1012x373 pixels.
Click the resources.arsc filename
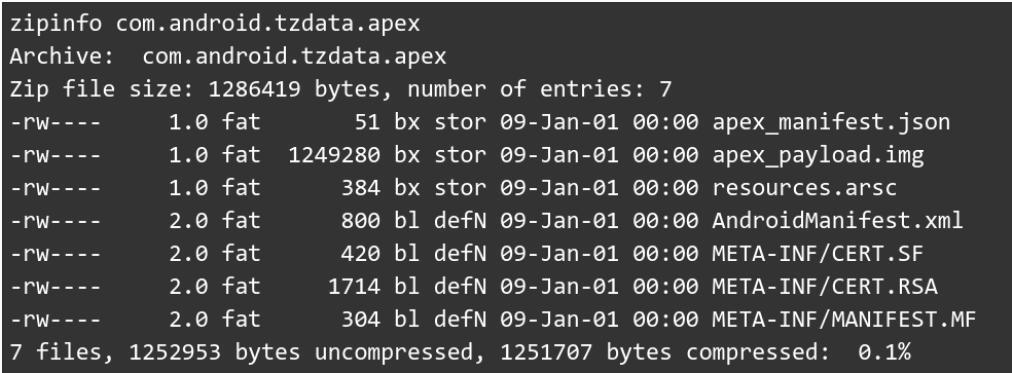(x=804, y=188)
